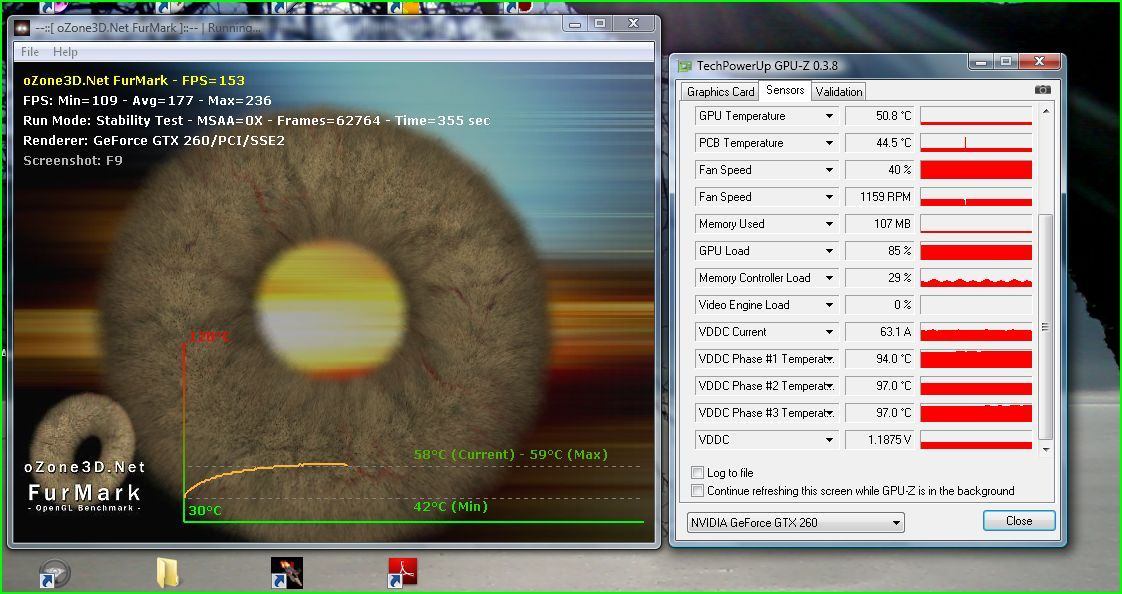Open the VDDC voltage sensor dropdown
This screenshot has height=594, width=1122.
(x=829, y=439)
